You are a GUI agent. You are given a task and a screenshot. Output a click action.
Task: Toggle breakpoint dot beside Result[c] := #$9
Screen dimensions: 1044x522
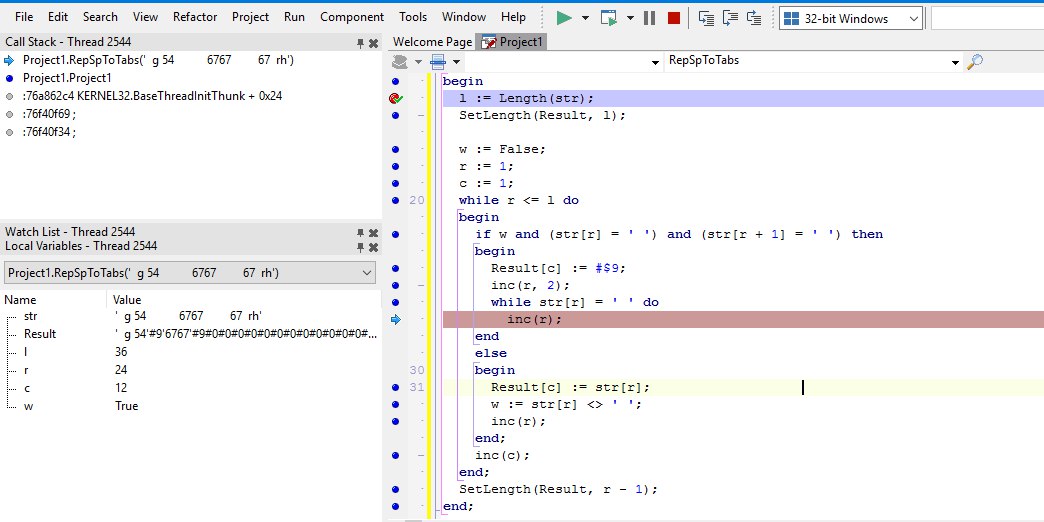pos(395,268)
